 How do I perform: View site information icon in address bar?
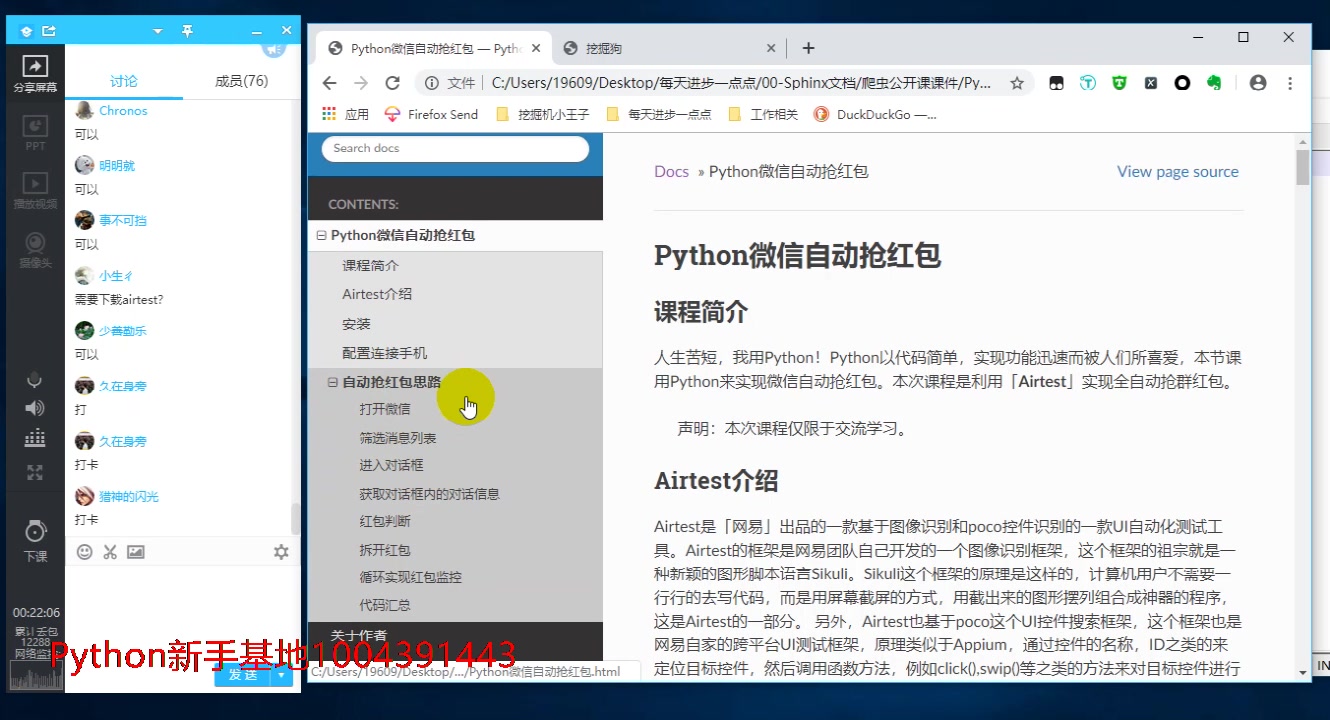coord(431,83)
